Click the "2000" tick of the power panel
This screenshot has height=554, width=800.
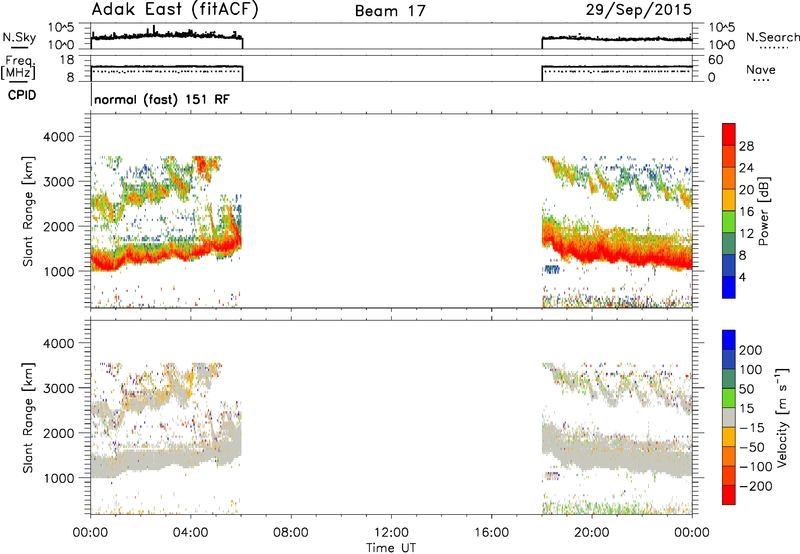click(x=58, y=226)
